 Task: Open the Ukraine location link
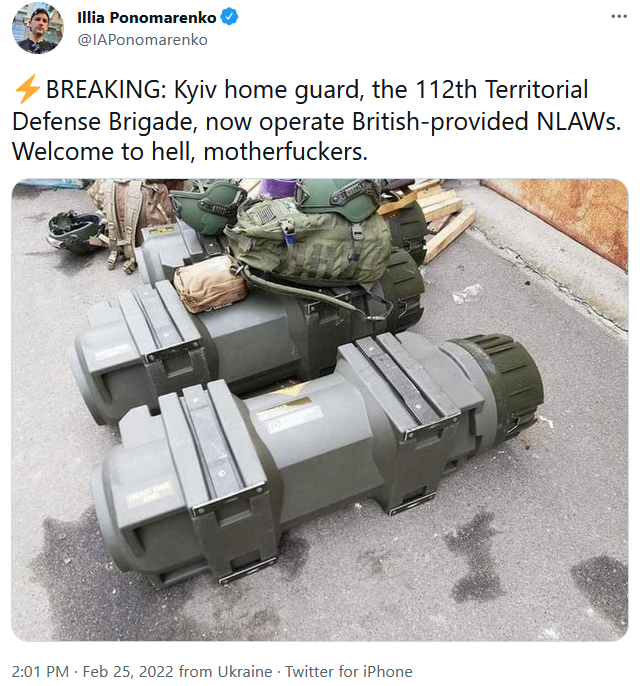(245, 671)
